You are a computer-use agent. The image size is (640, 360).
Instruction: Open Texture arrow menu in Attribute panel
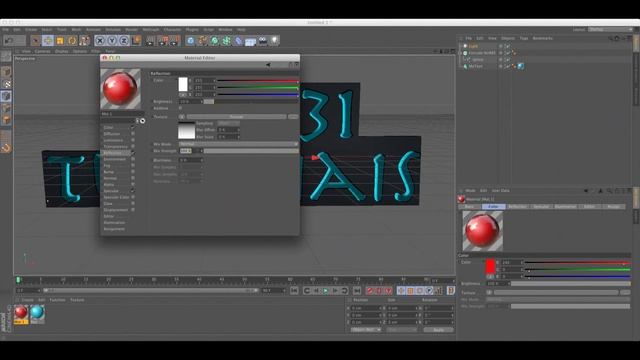click(489, 293)
